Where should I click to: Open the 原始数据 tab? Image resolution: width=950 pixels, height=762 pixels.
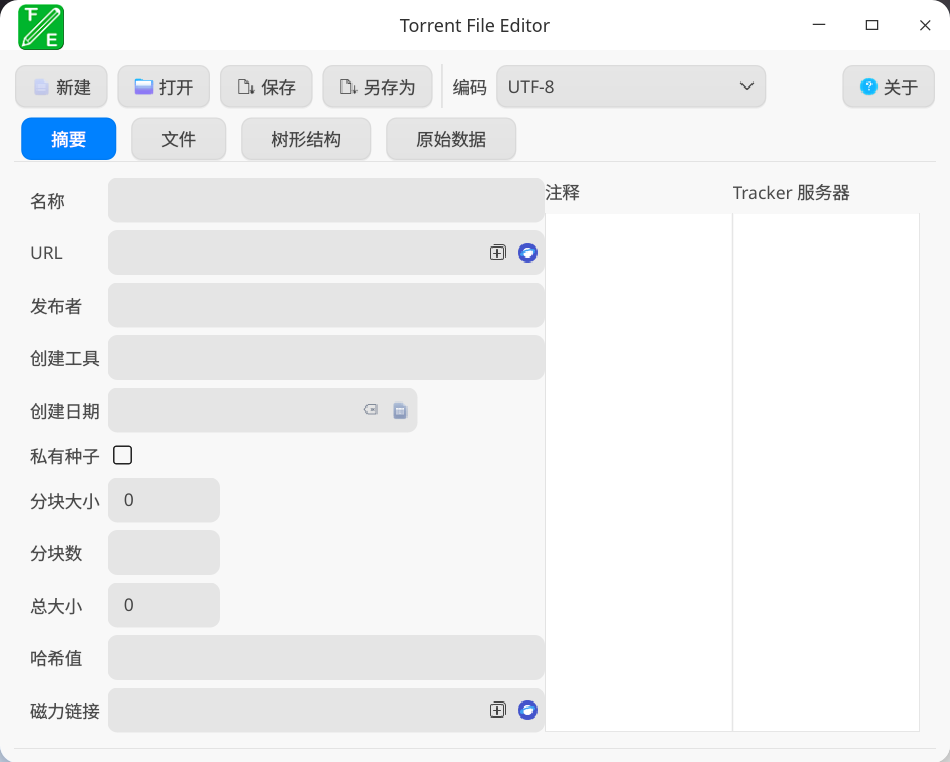[451, 139]
